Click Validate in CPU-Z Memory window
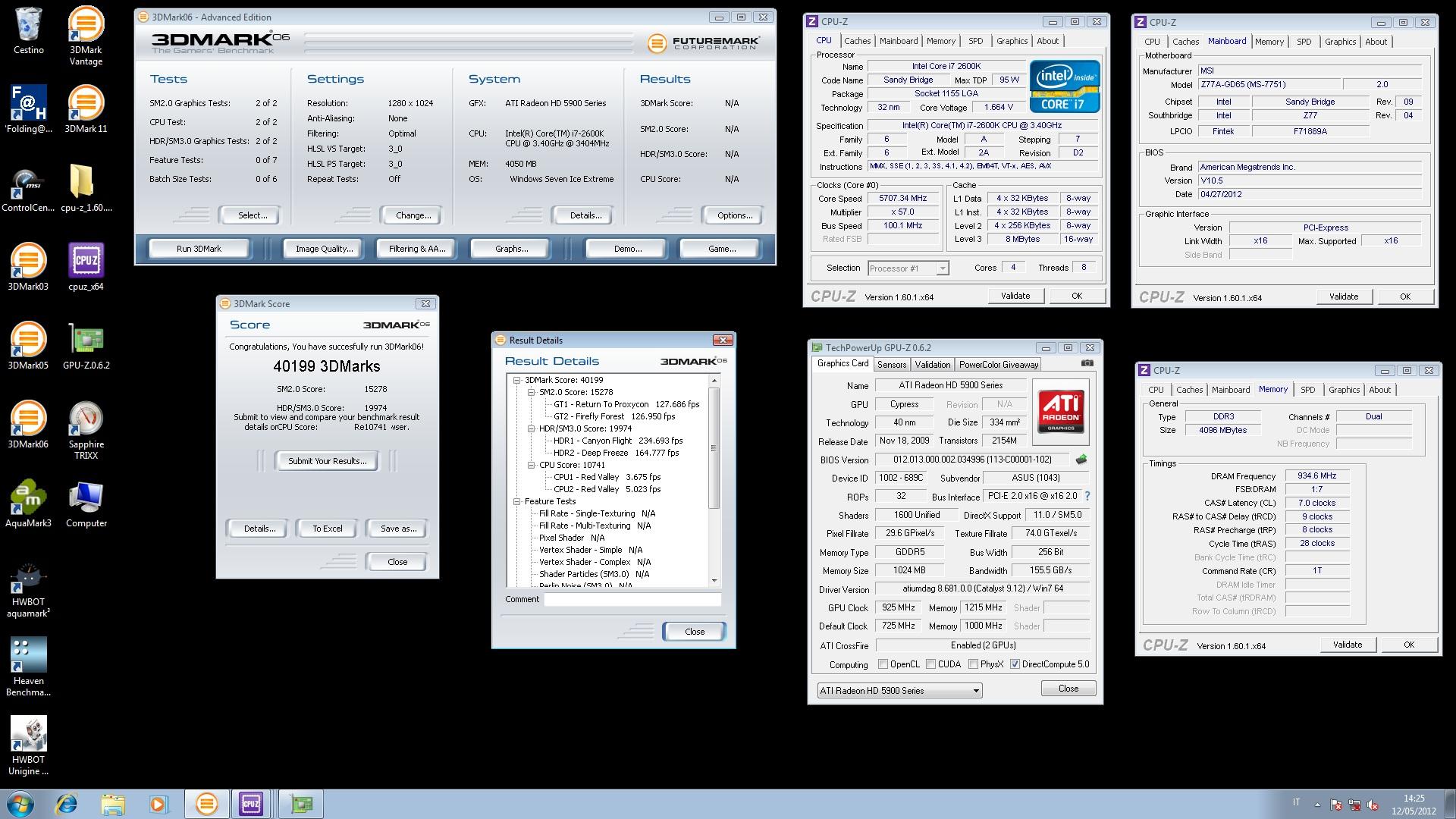 click(x=1347, y=645)
